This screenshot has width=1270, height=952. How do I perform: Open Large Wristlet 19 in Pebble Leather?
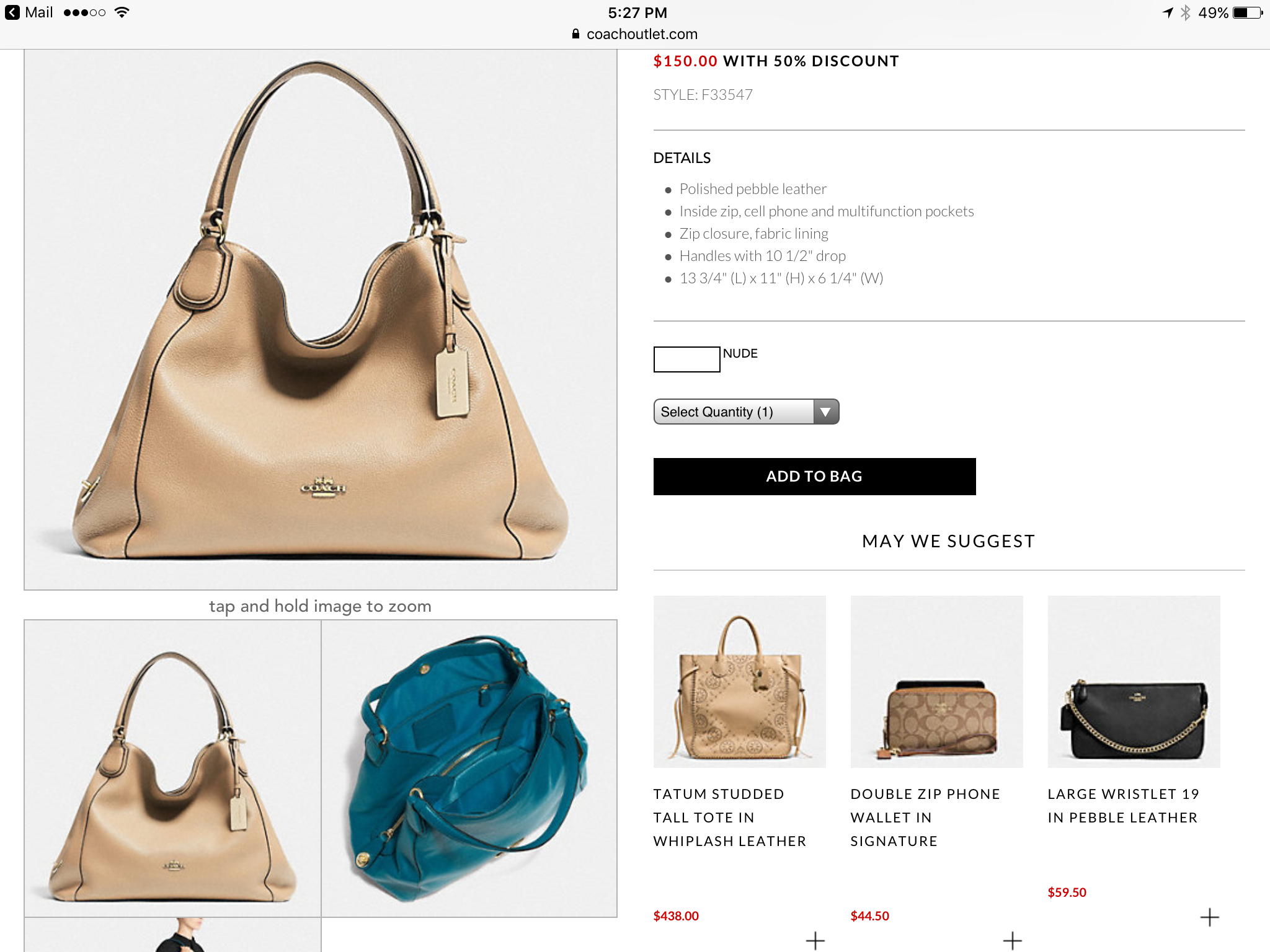1123,806
